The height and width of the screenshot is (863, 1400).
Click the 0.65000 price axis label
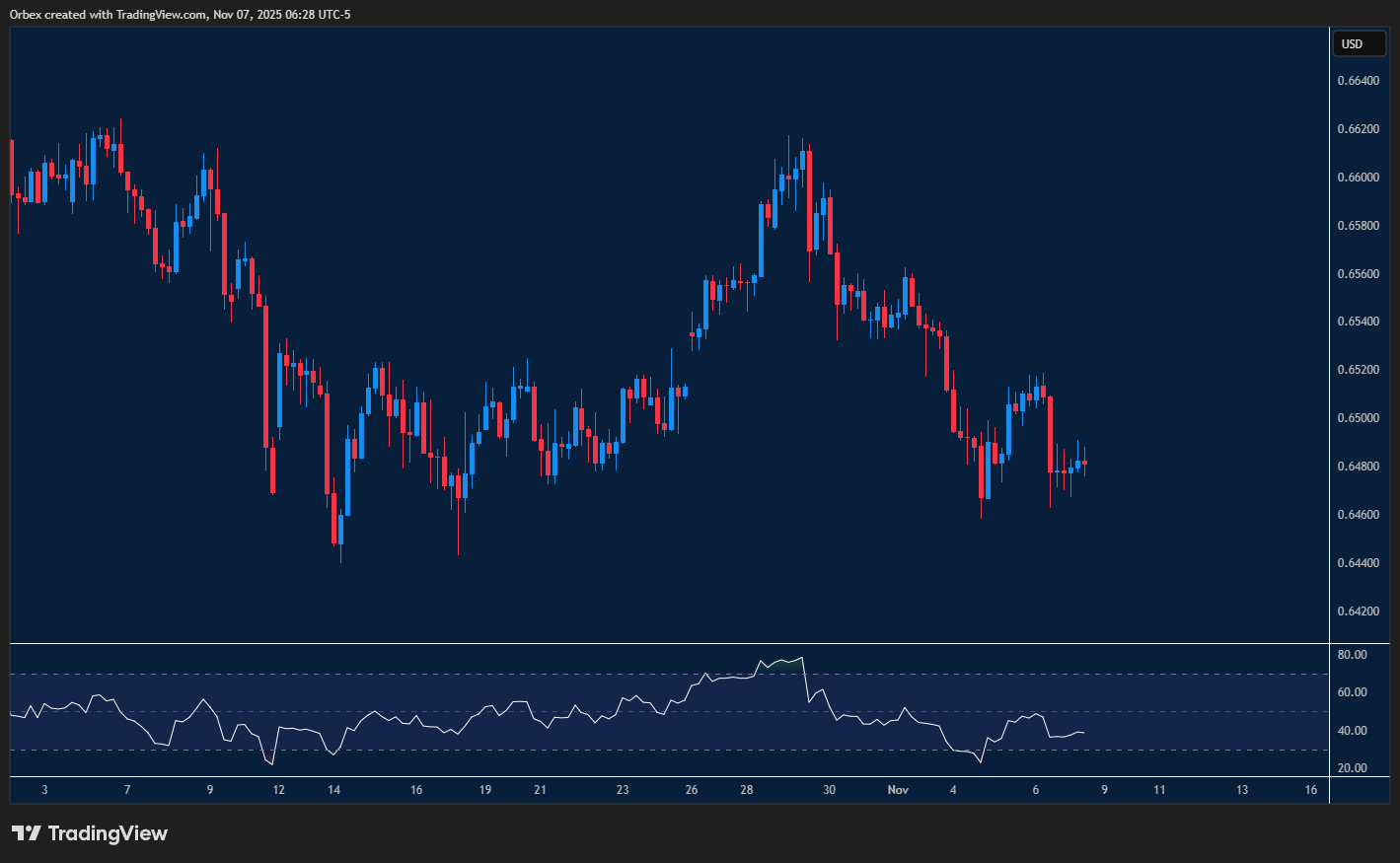tap(1358, 418)
